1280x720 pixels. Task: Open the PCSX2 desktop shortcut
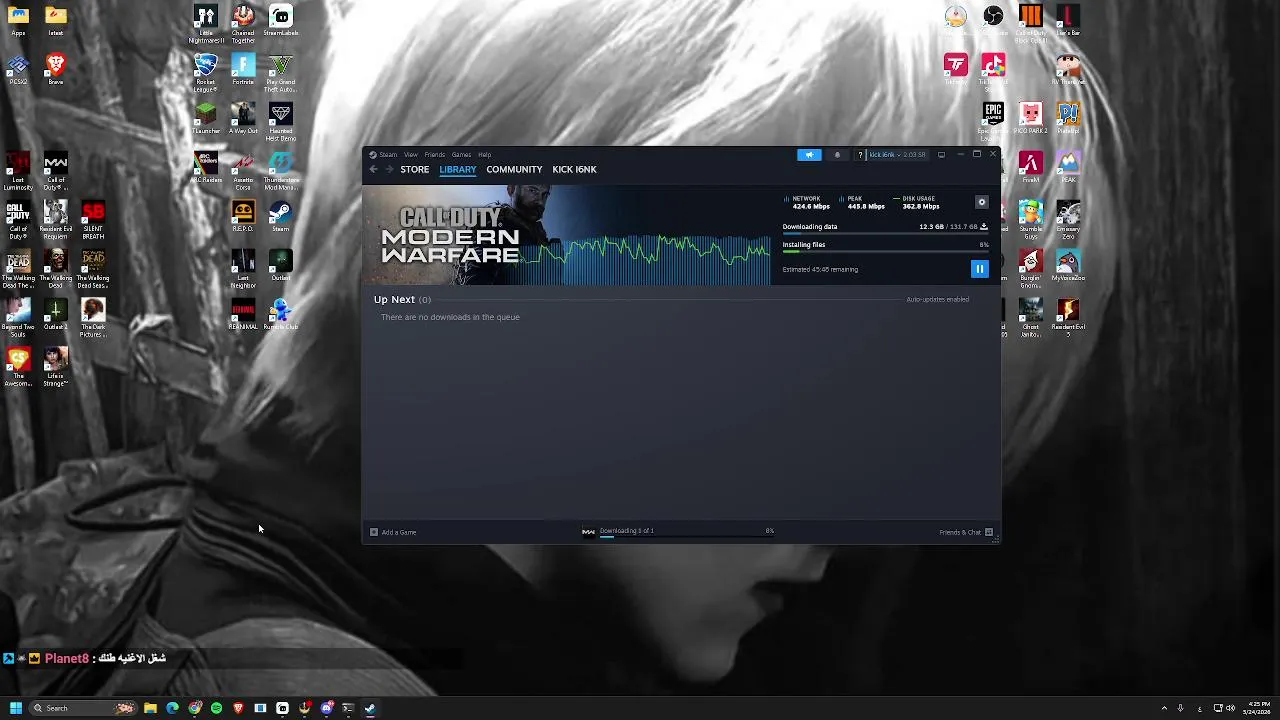(x=18, y=70)
